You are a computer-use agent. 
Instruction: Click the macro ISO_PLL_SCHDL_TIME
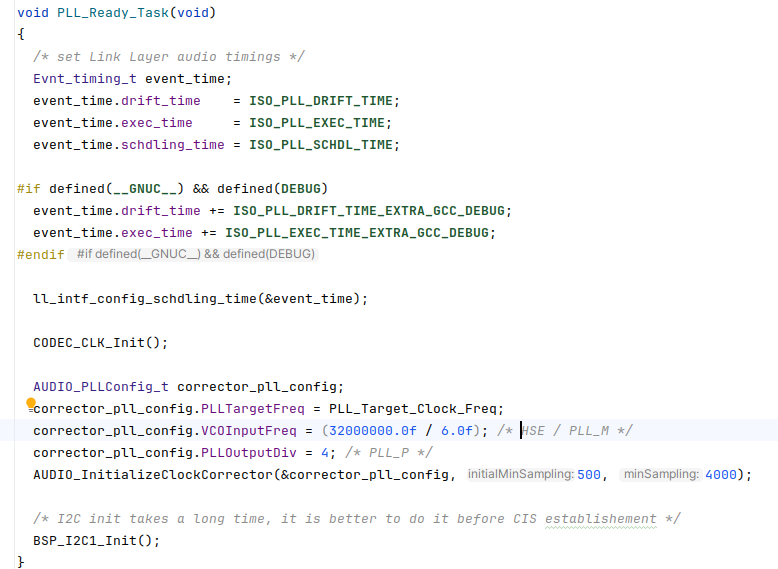point(321,144)
